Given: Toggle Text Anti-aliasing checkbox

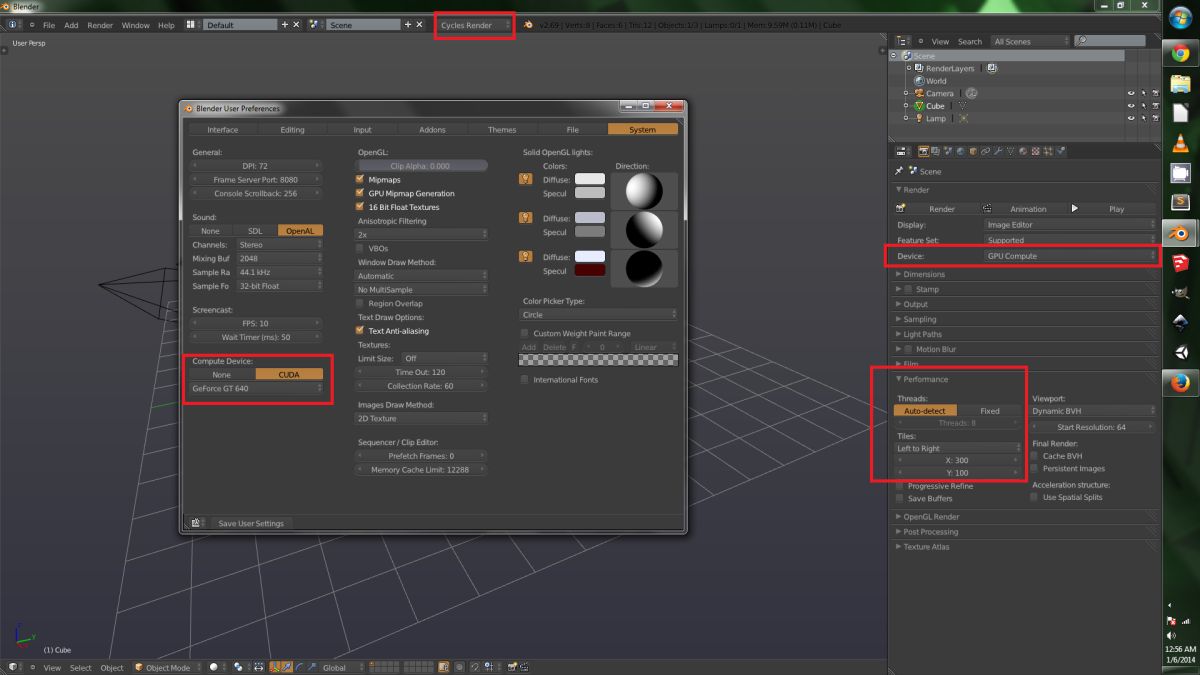Looking at the screenshot, I should 360,331.
